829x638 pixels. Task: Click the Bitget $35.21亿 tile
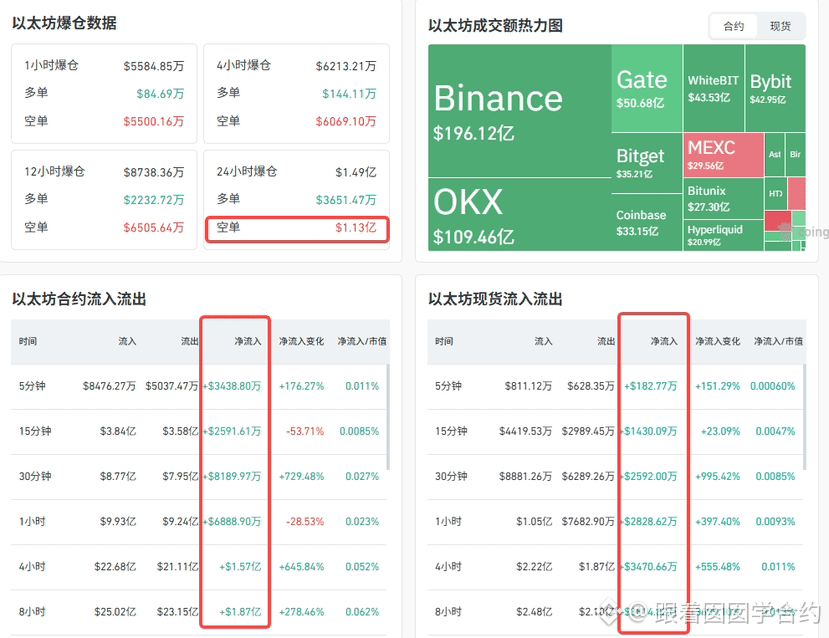pos(647,163)
